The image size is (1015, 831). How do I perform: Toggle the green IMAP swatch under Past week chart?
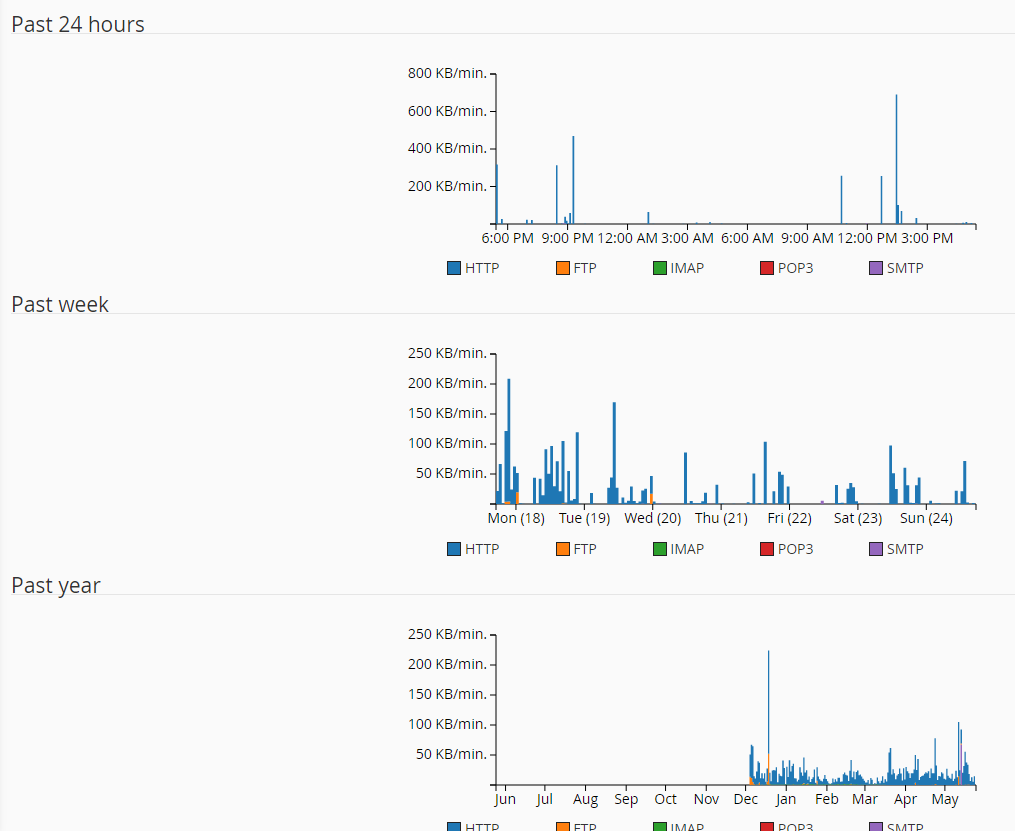click(659, 549)
